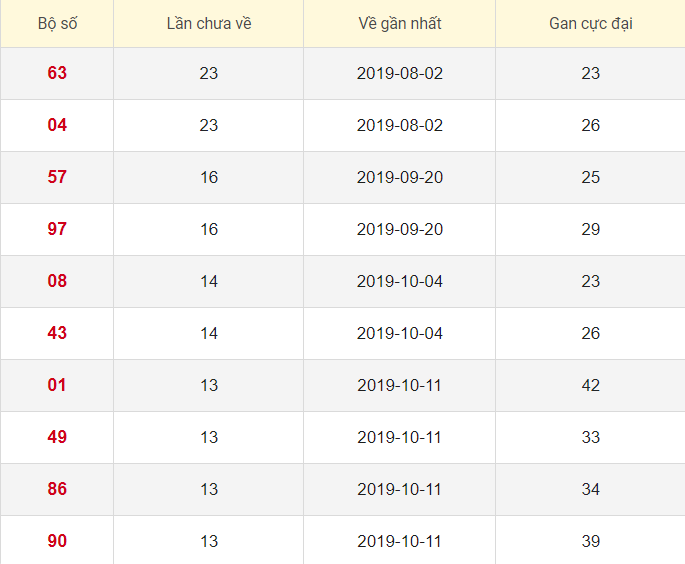Viewport: 685px width, 564px height.
Task: Click date 2019-09-20 in row 97
Action: (399, 229)
